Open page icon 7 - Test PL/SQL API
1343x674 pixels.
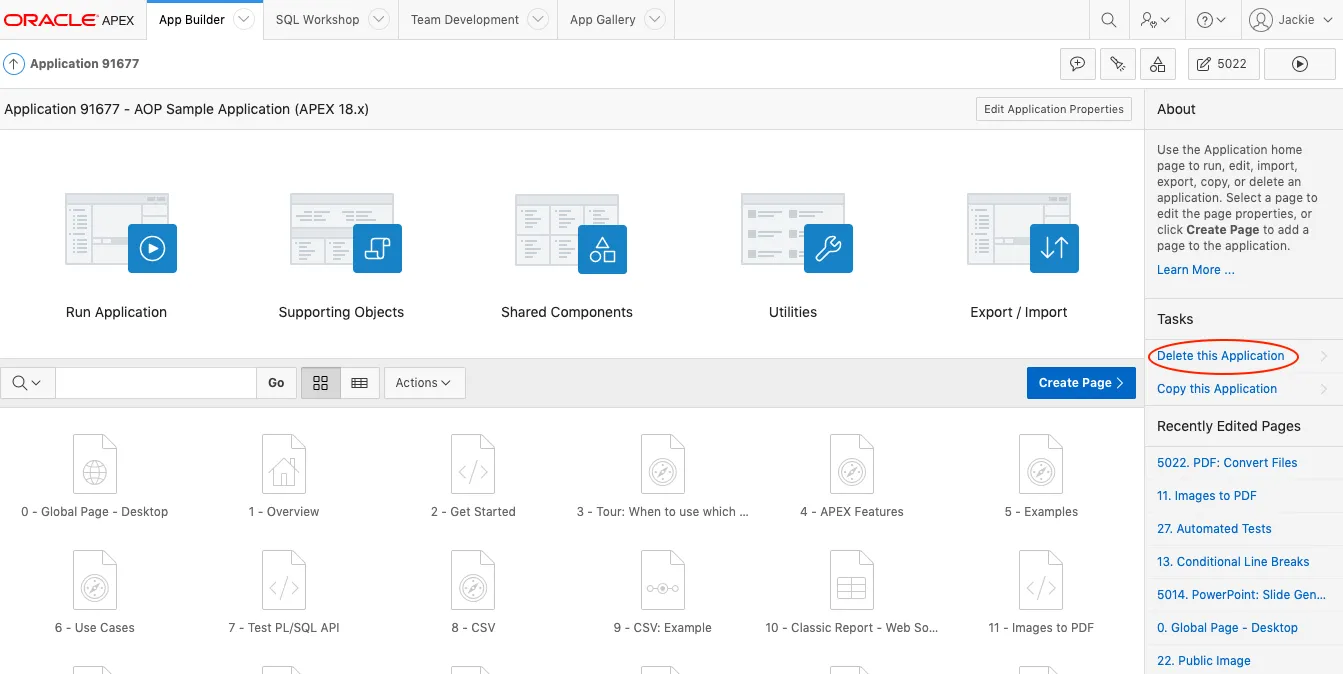click(284, 580)
